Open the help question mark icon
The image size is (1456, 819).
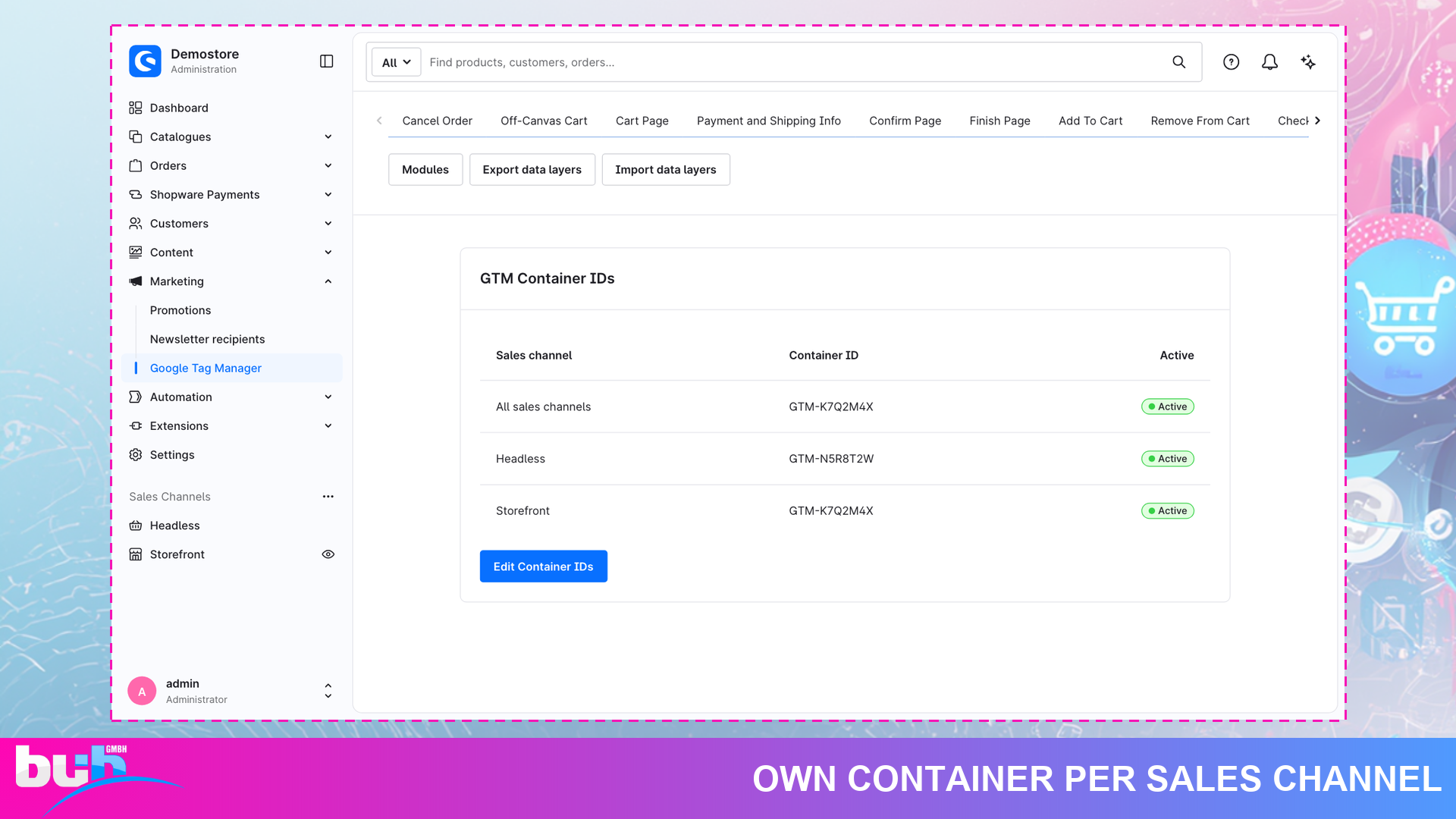tap(1232, 62)
